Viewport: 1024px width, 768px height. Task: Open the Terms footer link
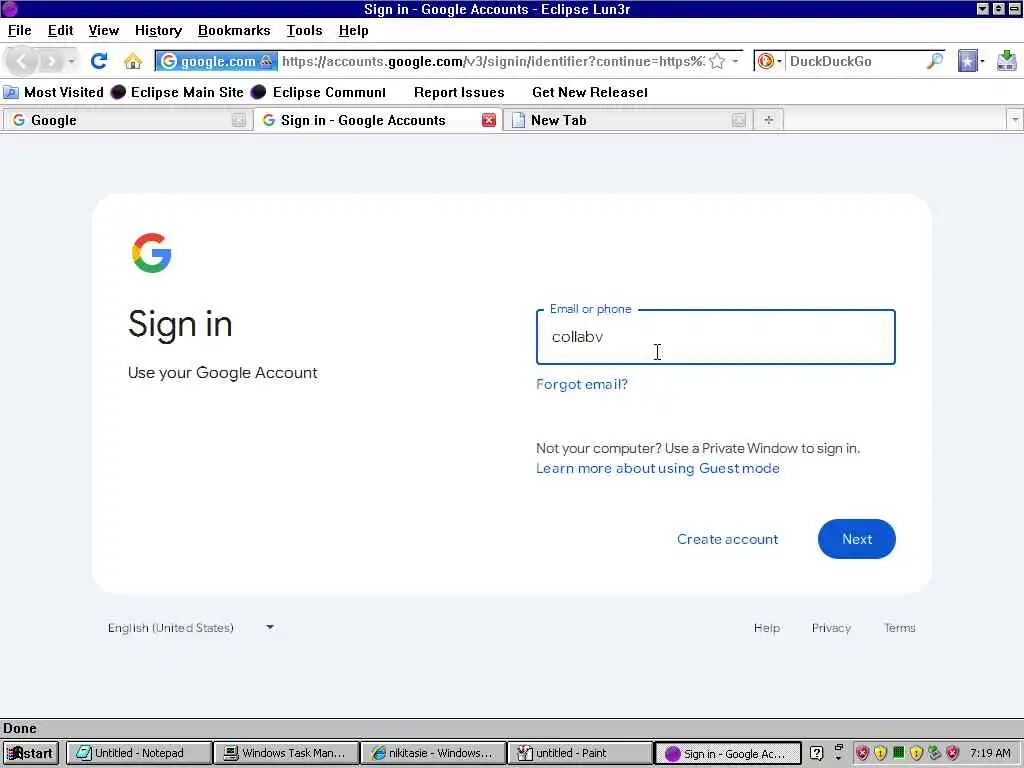(899, 628)
